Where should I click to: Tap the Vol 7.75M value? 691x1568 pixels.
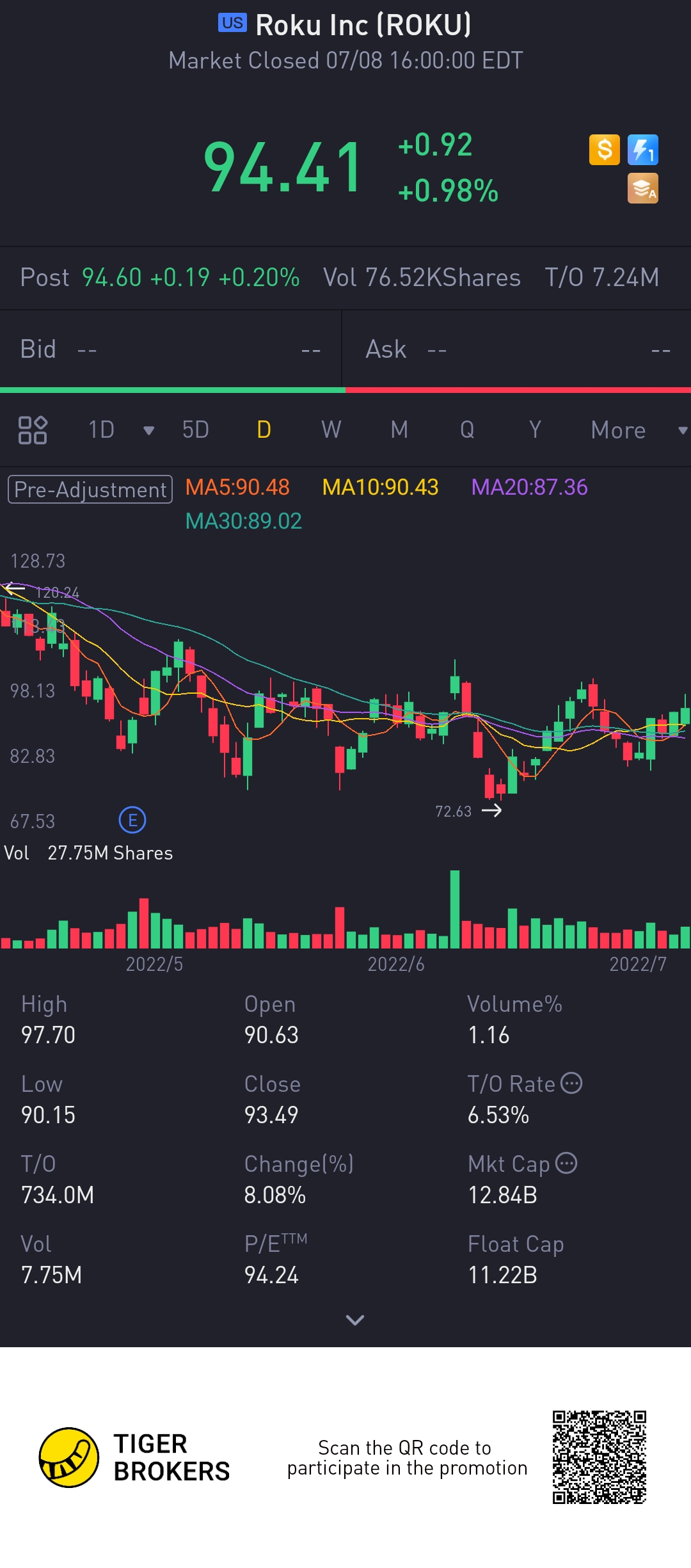click(51, 1275)
